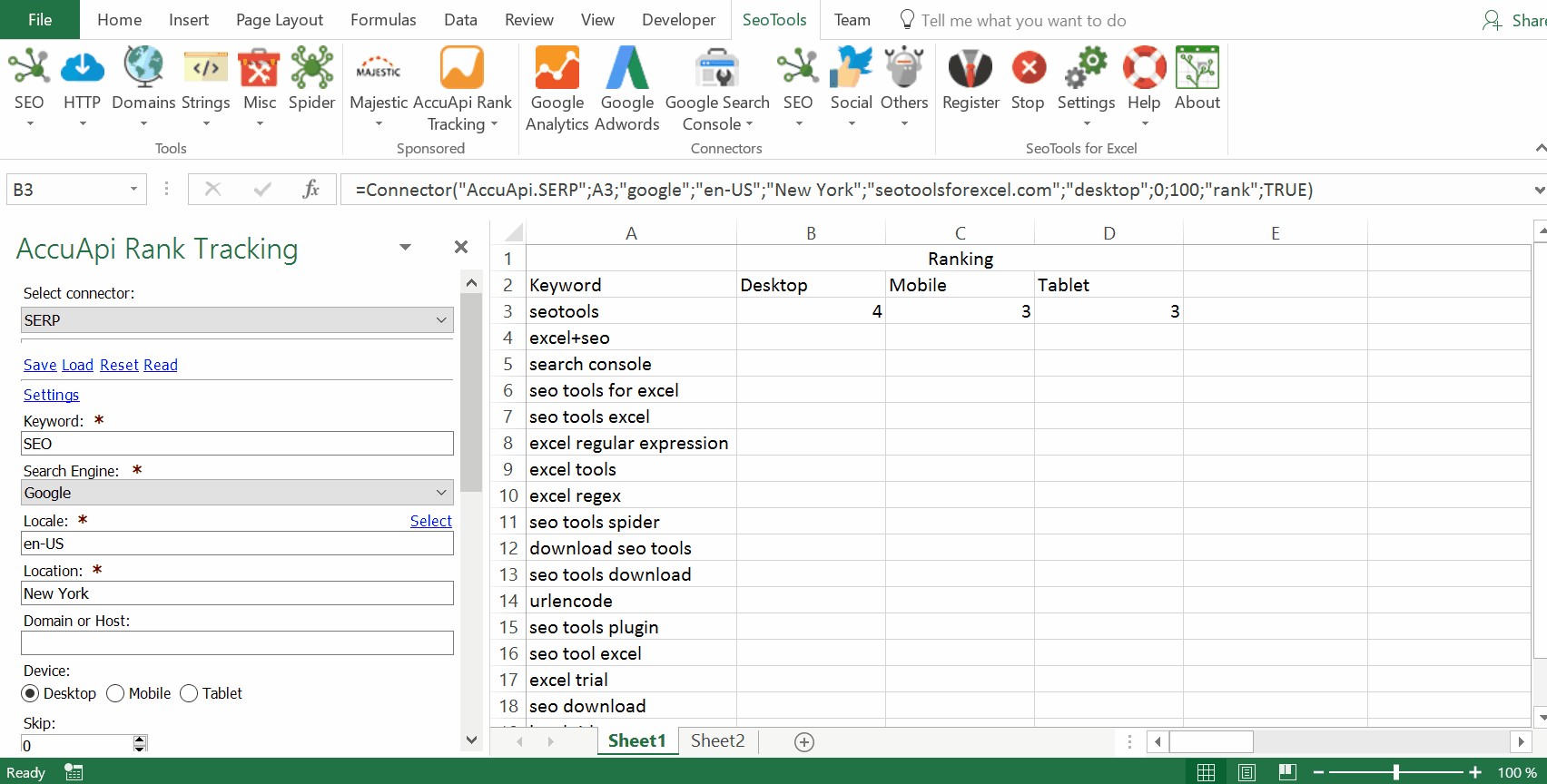Open the File tab

coord(40,20)
